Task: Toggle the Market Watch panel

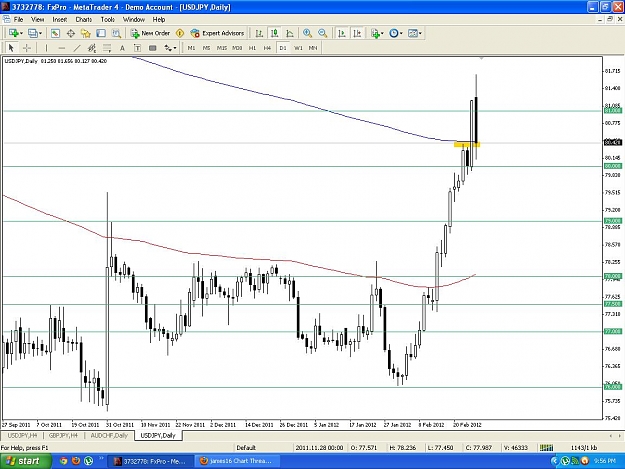Action: [55, 33]
